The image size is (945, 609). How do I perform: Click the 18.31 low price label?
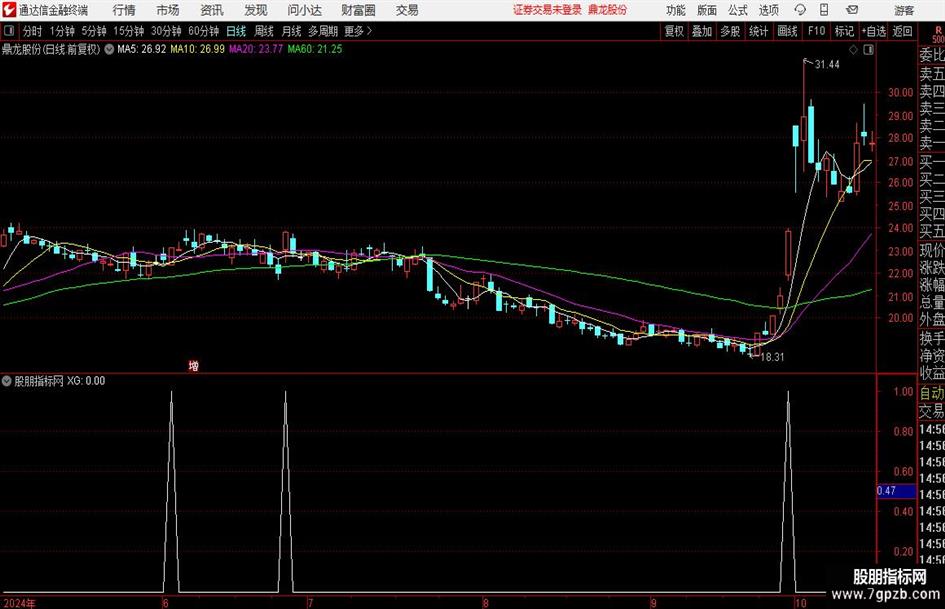[772, 357]
